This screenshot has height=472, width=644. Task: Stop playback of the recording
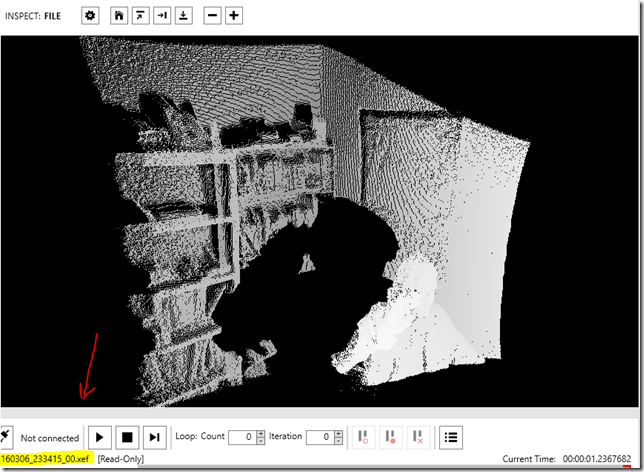[127, 437]
